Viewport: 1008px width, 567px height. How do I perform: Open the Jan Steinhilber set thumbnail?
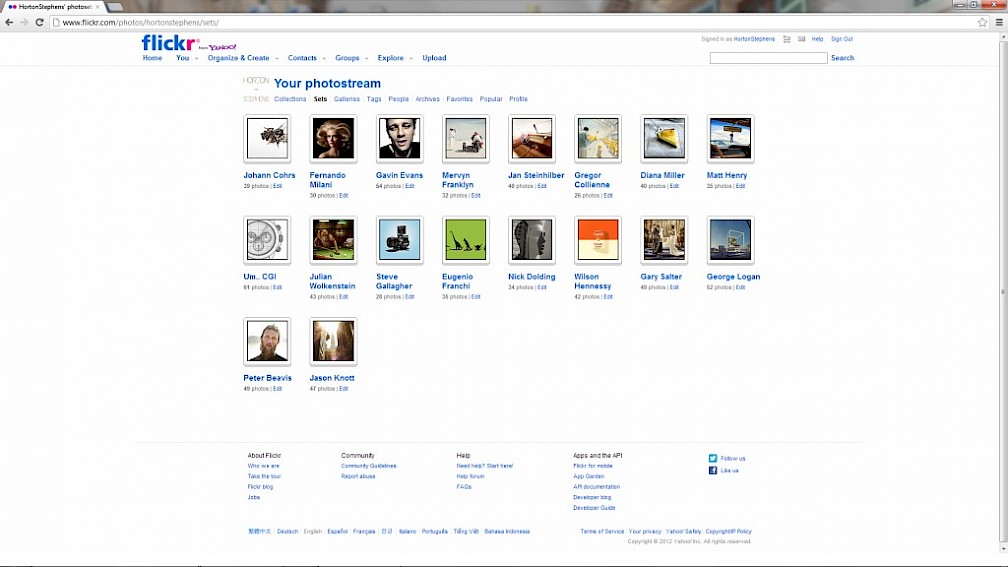click(x=532, y=138)
